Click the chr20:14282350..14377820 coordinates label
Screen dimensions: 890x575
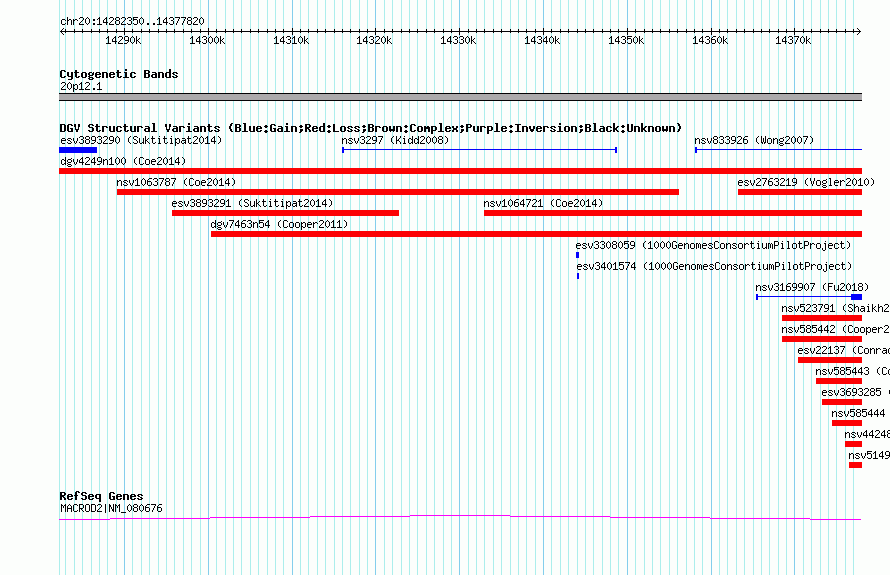coord(132,22)
